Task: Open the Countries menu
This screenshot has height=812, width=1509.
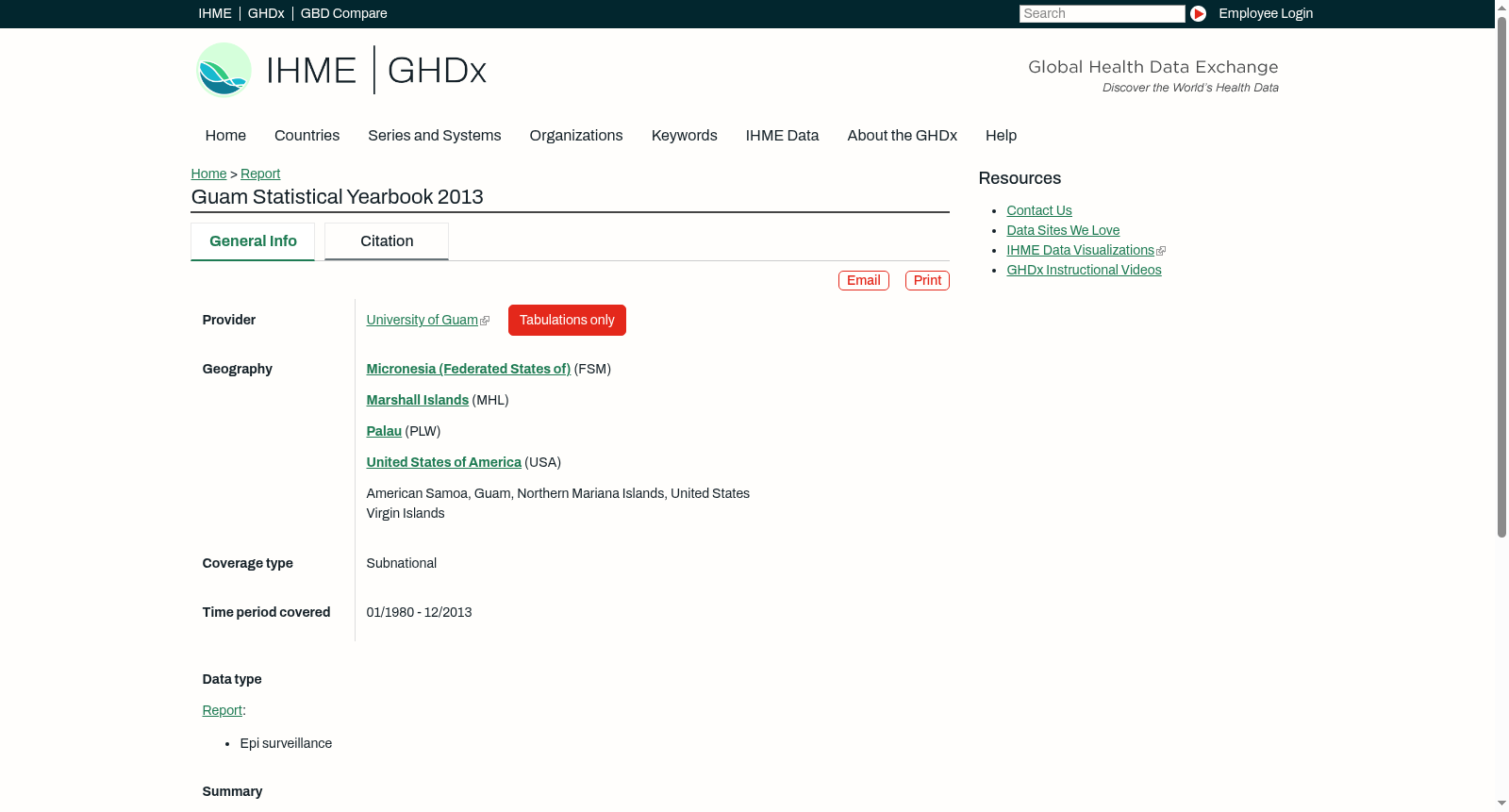Action: coord(307,136)
